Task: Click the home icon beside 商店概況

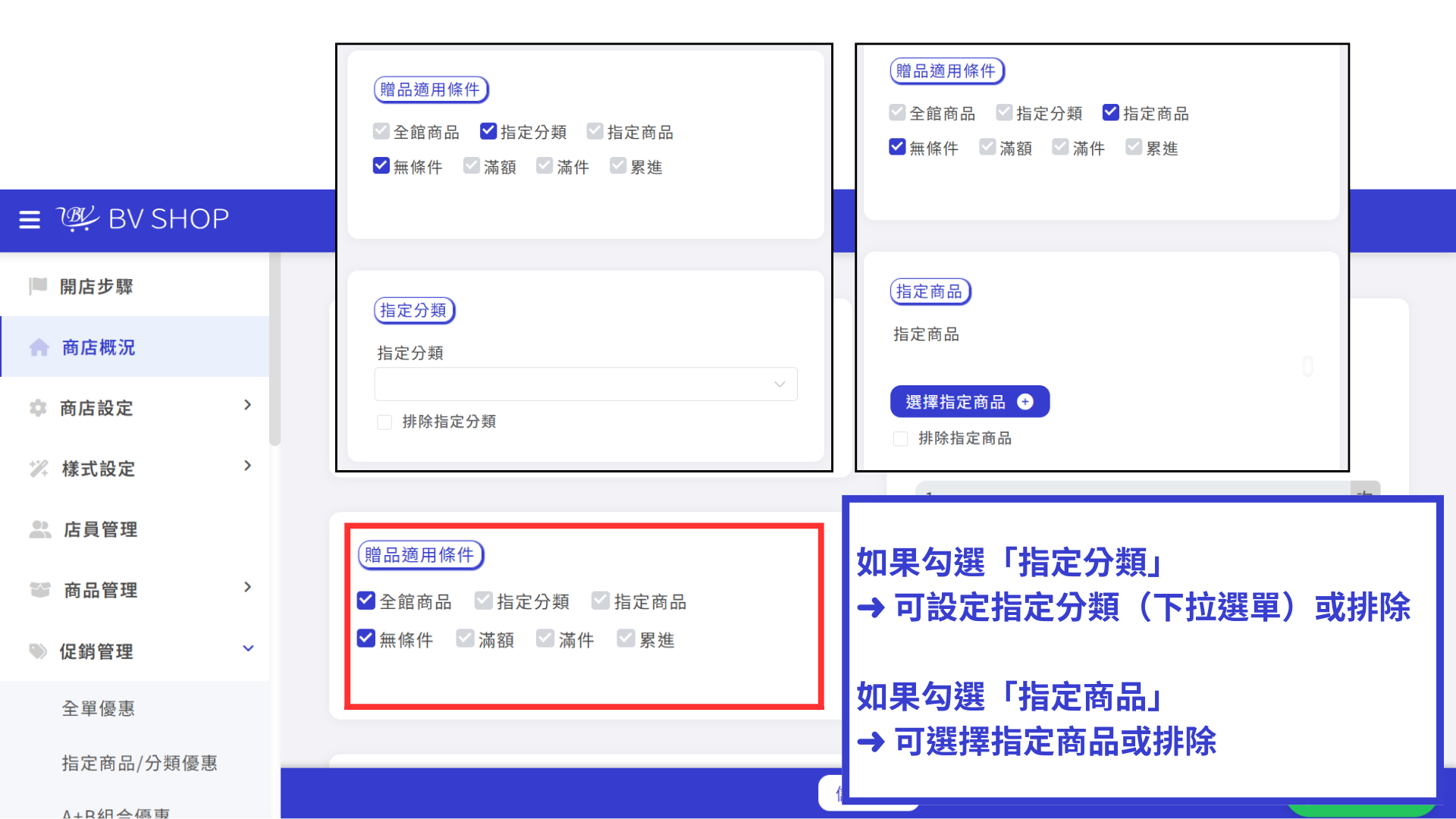Action: 39,347
